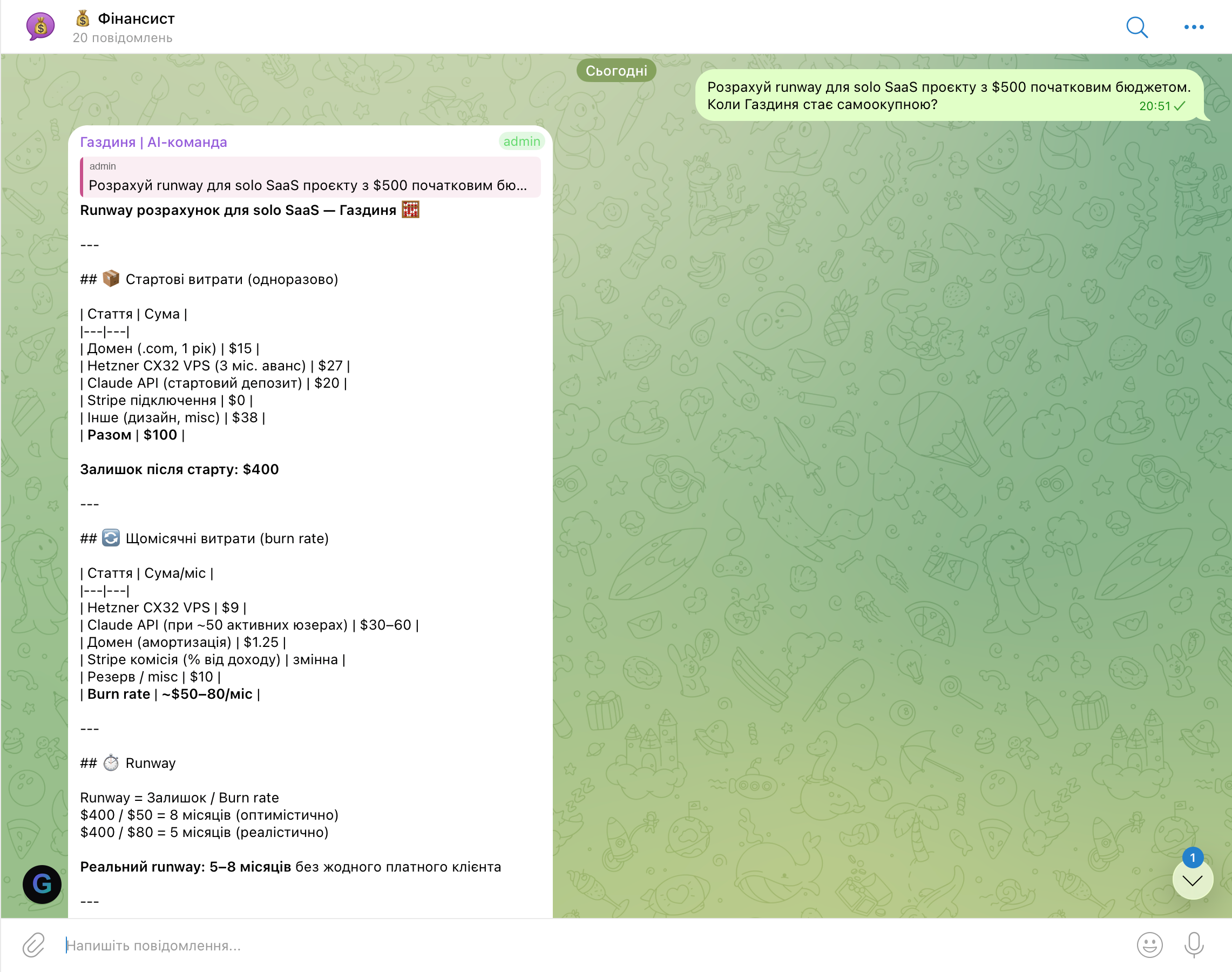Click the unread badge showing 1
This screenshot has width=1232, height=972.
1192,858
